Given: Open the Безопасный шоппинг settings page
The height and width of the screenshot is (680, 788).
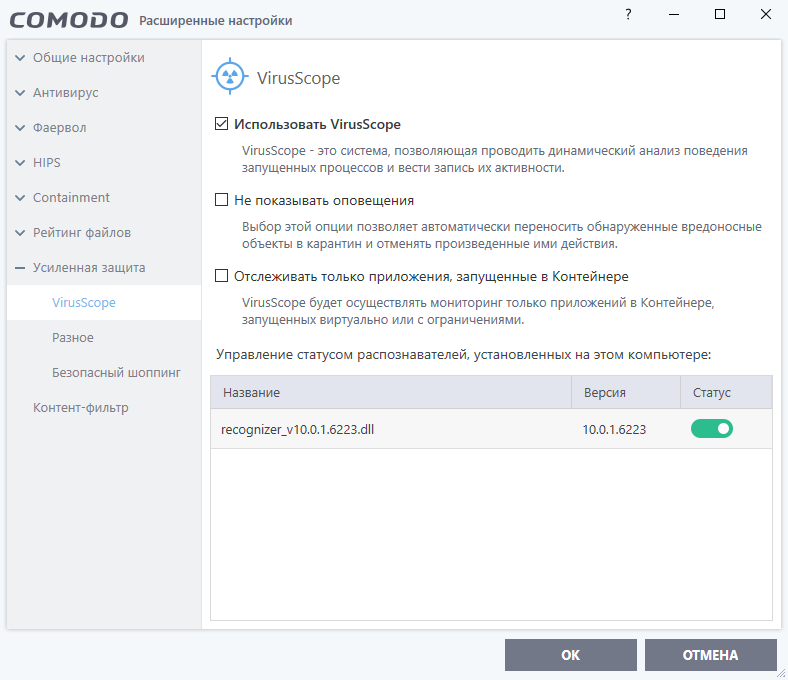Looking at the screenshot, I should click(116, 373).
